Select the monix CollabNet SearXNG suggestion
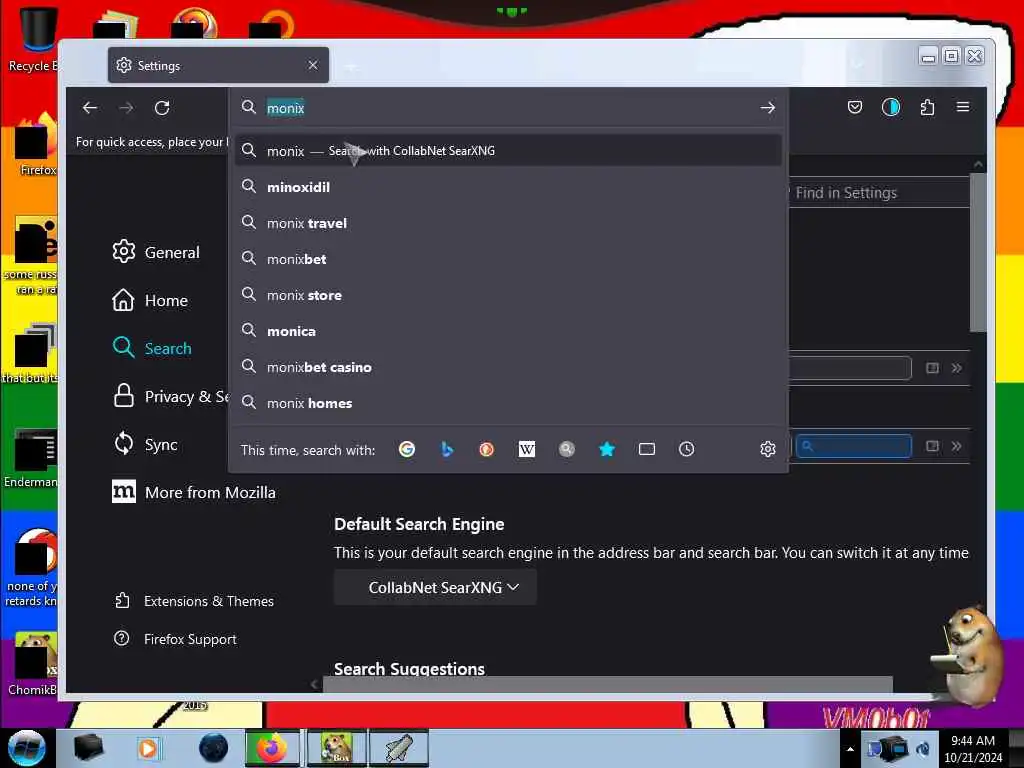The height and width of the screenshot is (768, 1024). click(508, 151)
